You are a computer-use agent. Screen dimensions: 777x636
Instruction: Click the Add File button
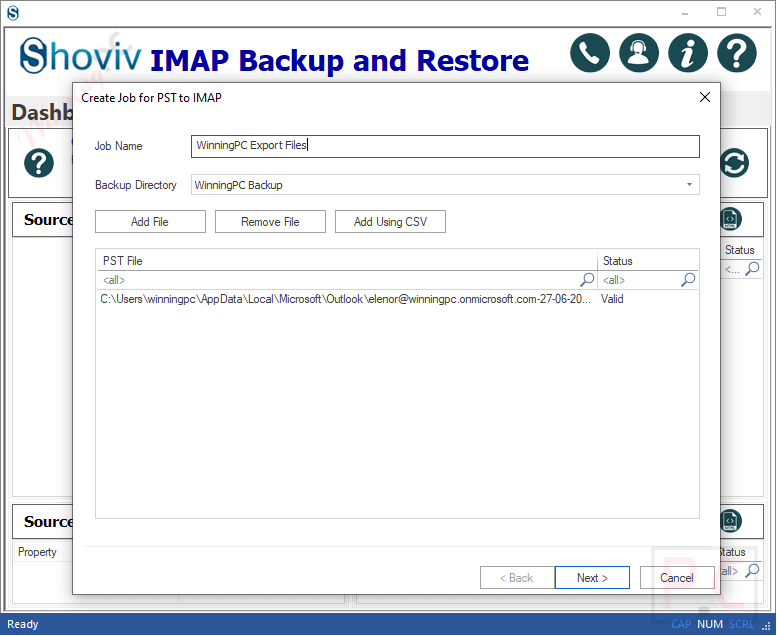click(x=150, y=222)
